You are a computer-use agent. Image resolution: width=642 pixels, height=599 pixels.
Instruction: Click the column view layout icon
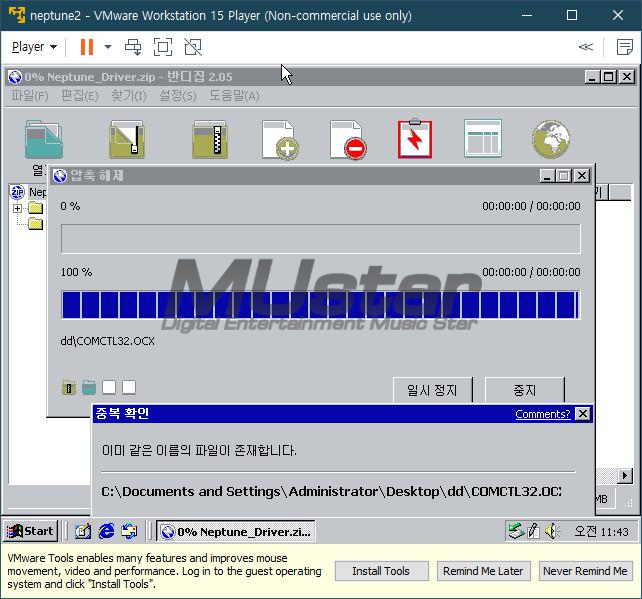[x=483, y=138]
